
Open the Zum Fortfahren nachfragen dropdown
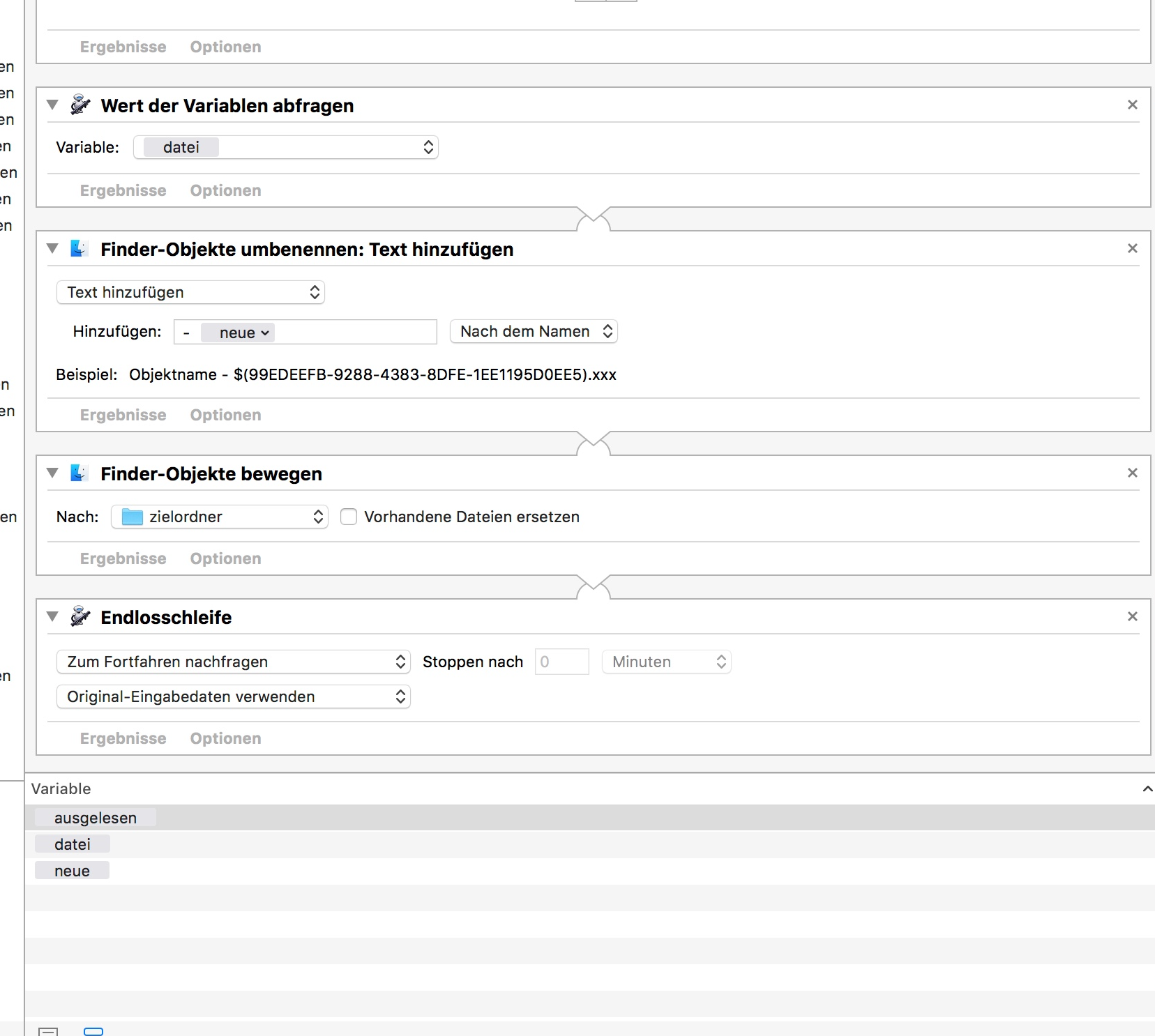click(x=233, y=662)
